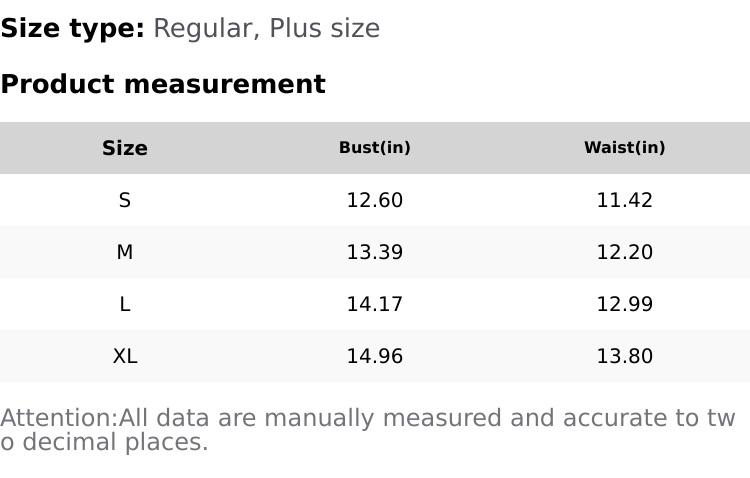750x478 pixels.
Task: Click the 'Size' column header
Action: point(125,148)
